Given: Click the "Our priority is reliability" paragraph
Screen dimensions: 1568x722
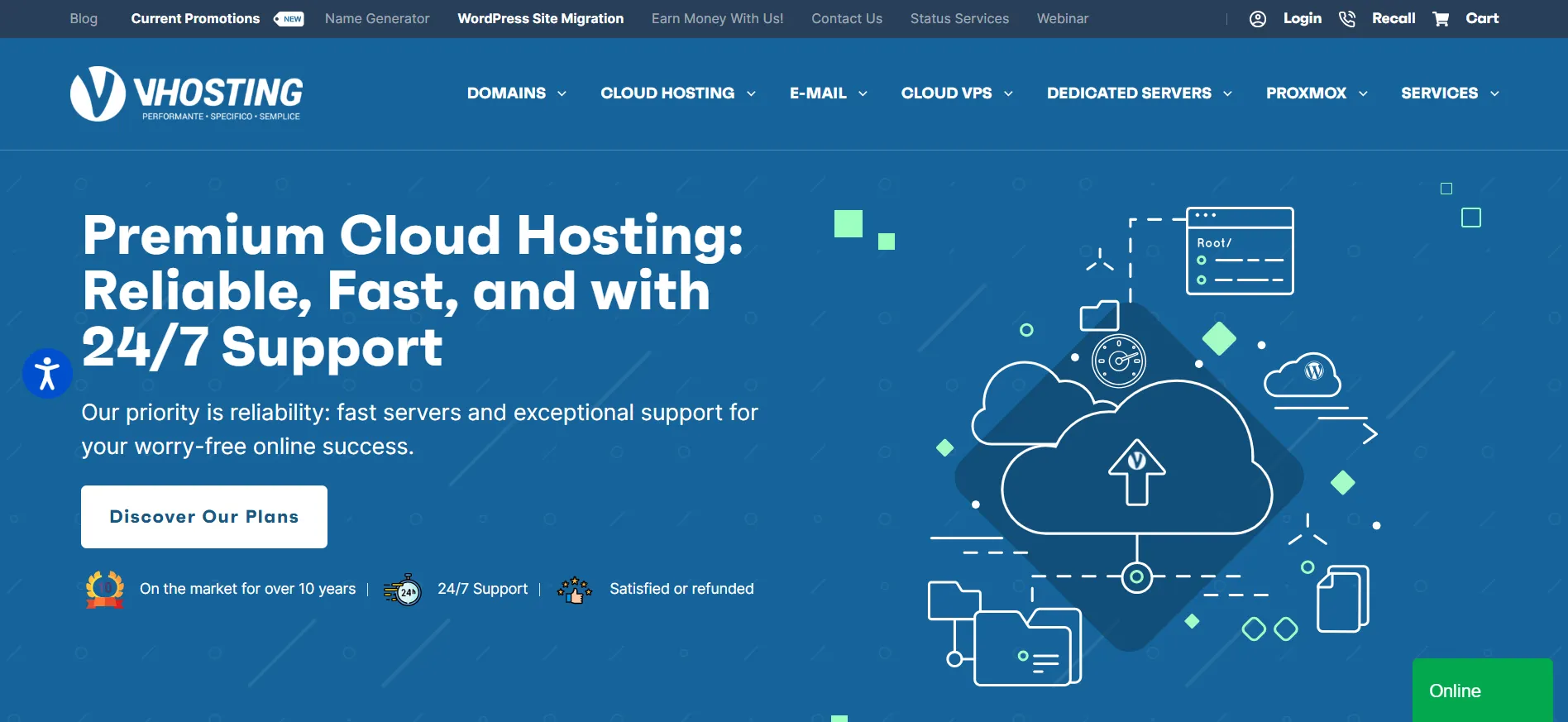Looking at the screenshot, I should click(419, 429).
